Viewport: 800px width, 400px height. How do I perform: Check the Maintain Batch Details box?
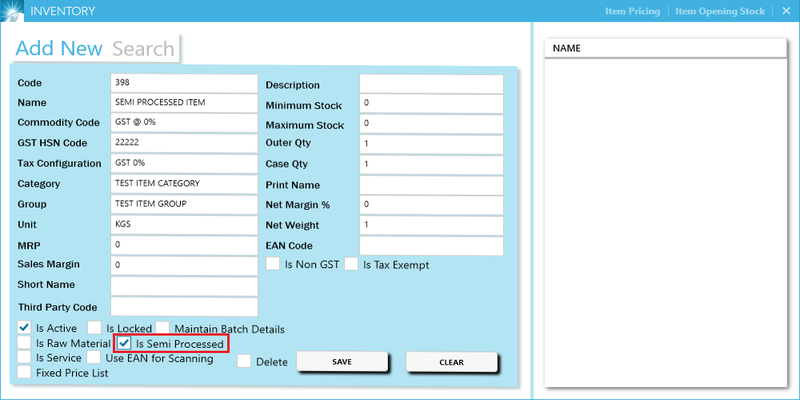163,328
